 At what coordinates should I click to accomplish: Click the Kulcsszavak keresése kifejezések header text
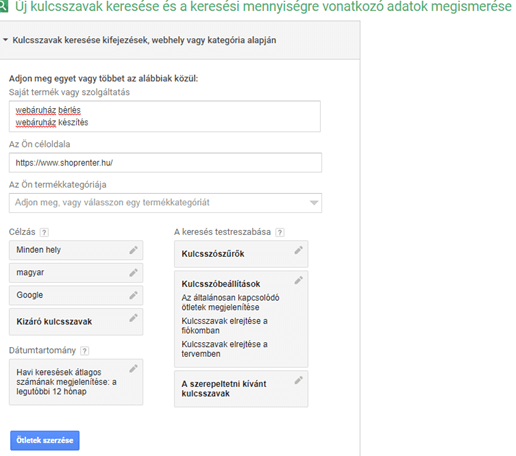pyautogui.click(x=144, y=40)
